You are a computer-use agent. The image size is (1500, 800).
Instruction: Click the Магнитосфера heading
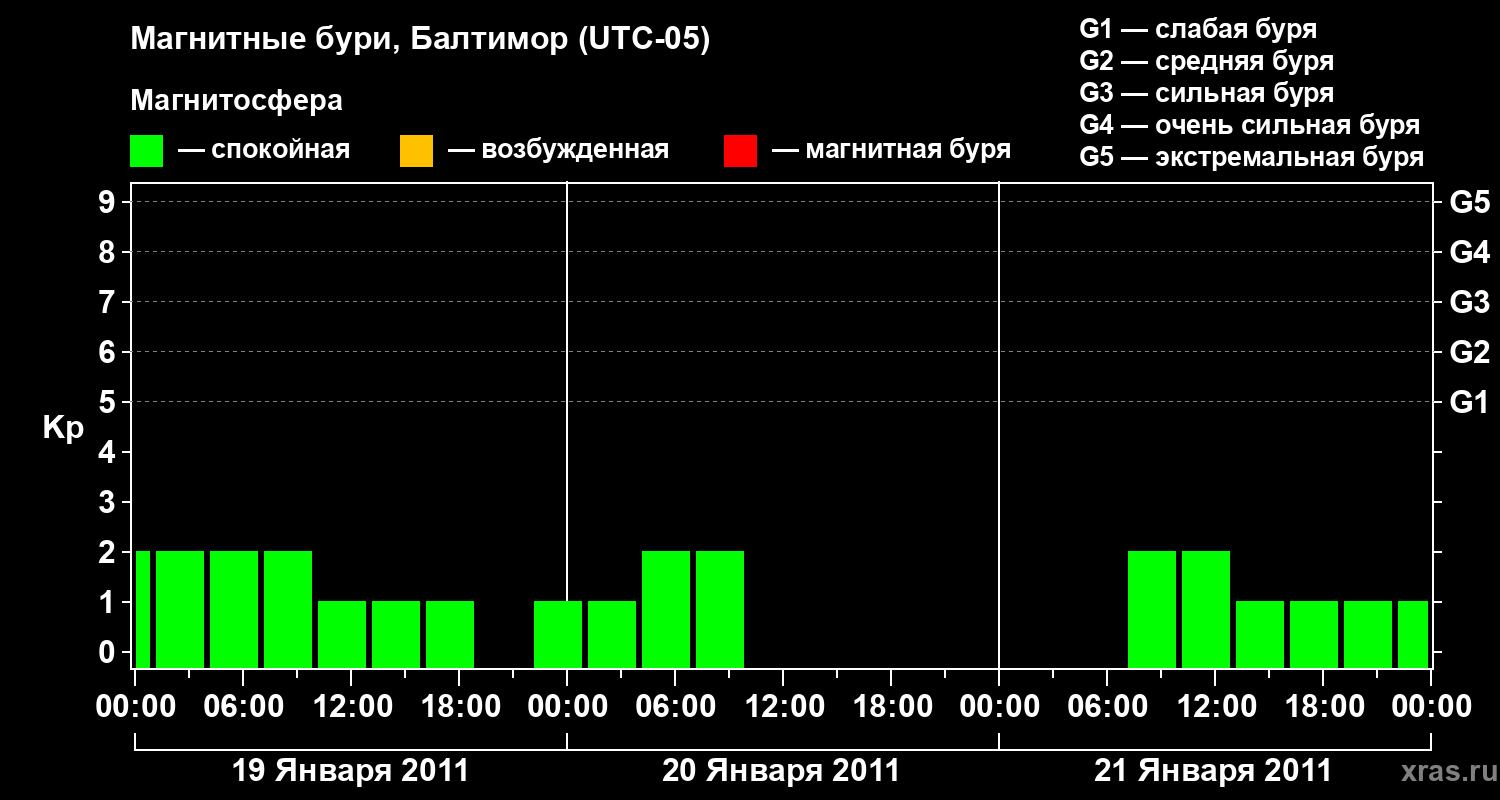coord(237,101)
